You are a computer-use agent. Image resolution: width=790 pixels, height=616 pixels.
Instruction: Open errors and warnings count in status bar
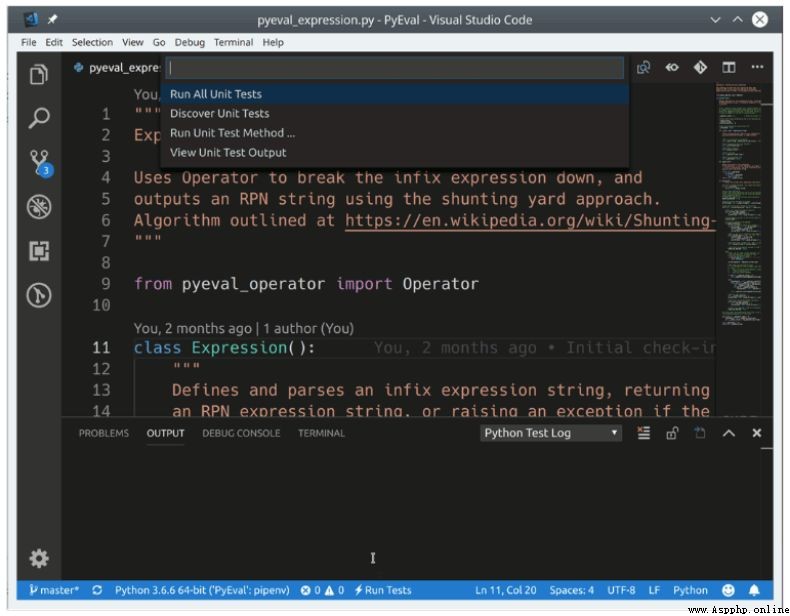point(322,590)
